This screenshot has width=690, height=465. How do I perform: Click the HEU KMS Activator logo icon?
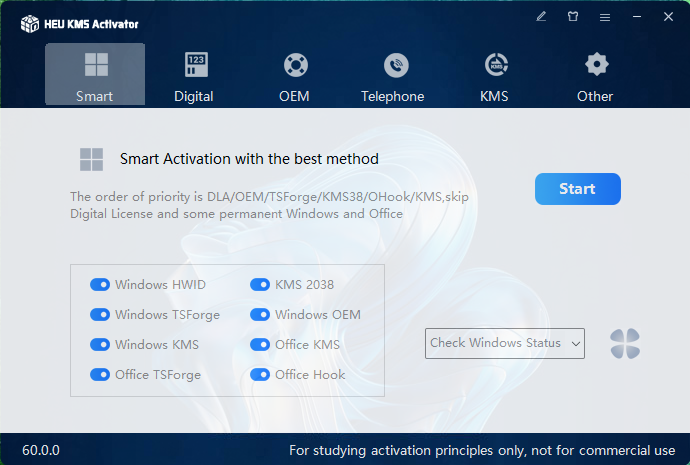pyautogui.click(x=31, y=23)
